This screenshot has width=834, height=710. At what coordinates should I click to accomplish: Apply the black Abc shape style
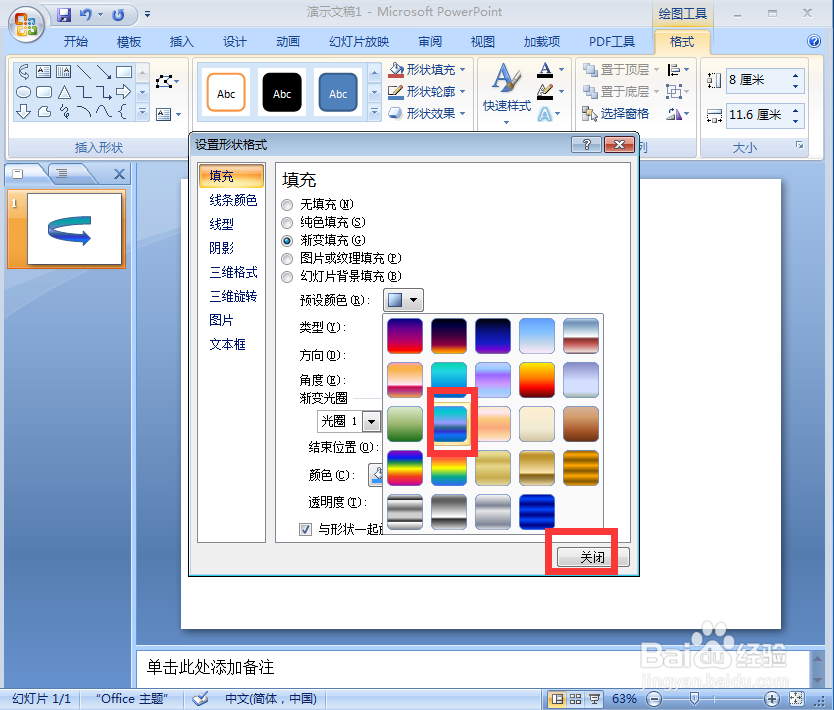[x=282, y=93]
